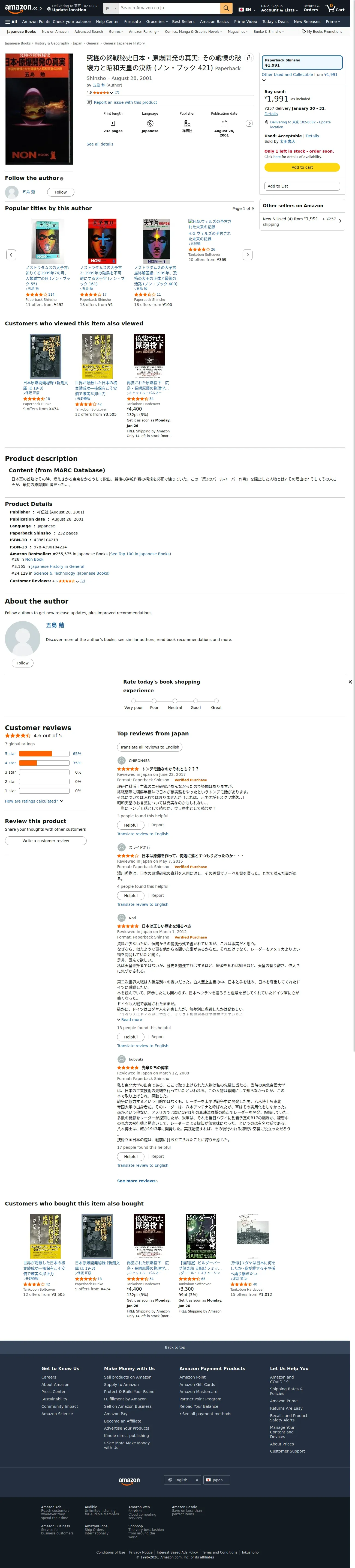This screenshot has width=355, height=1568.
Task: Open the Today's Deals nav item
Action: [275, 21]
